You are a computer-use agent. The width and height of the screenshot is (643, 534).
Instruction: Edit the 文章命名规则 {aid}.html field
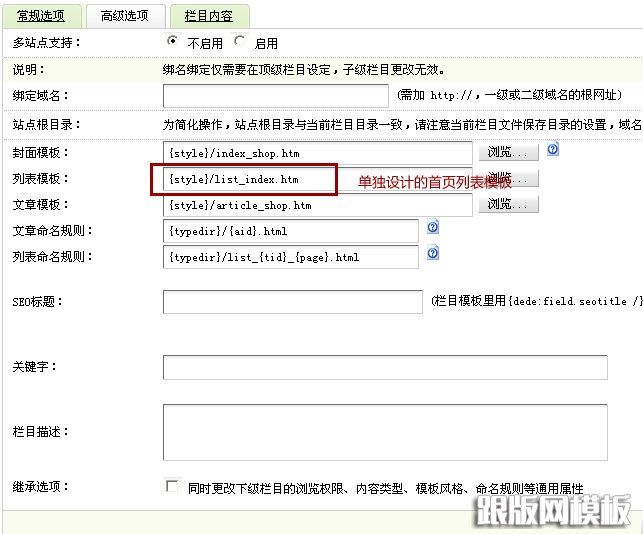click(291, 231)
